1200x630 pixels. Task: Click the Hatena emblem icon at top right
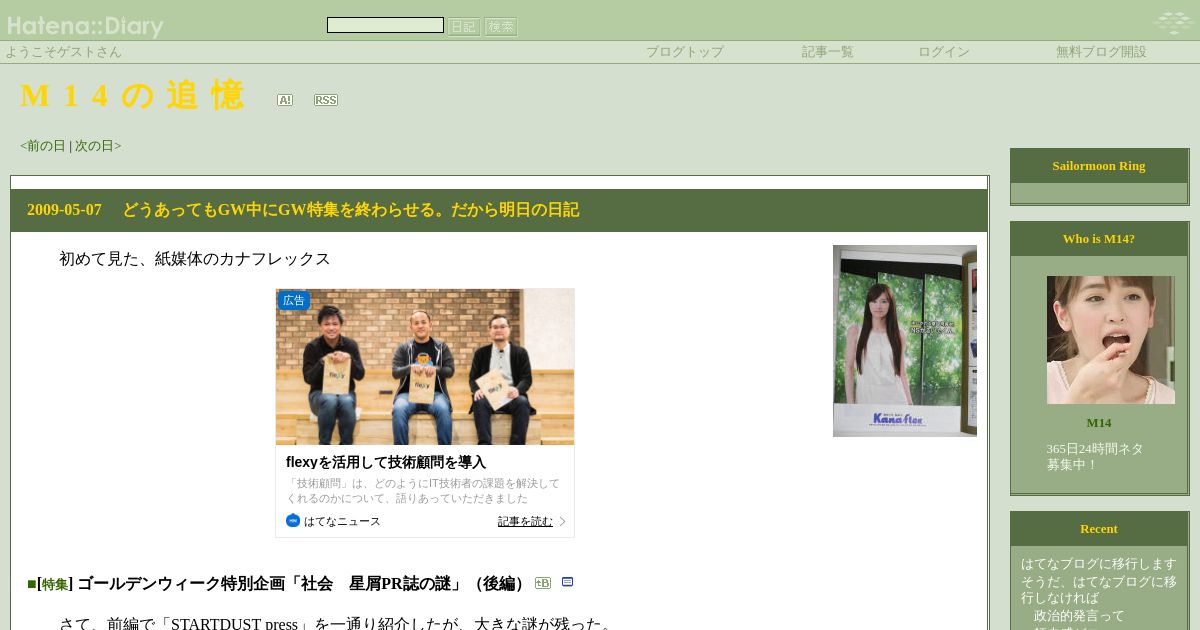coord(1172,22)
